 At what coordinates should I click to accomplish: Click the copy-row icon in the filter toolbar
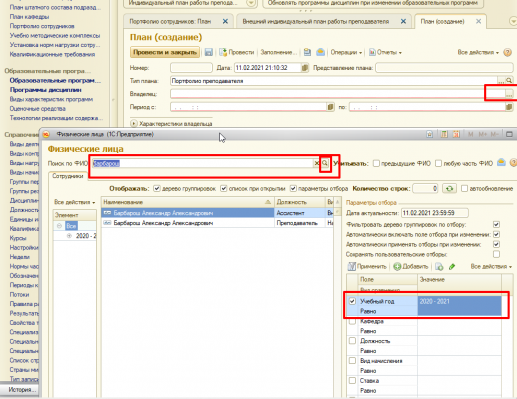[439, 266]
